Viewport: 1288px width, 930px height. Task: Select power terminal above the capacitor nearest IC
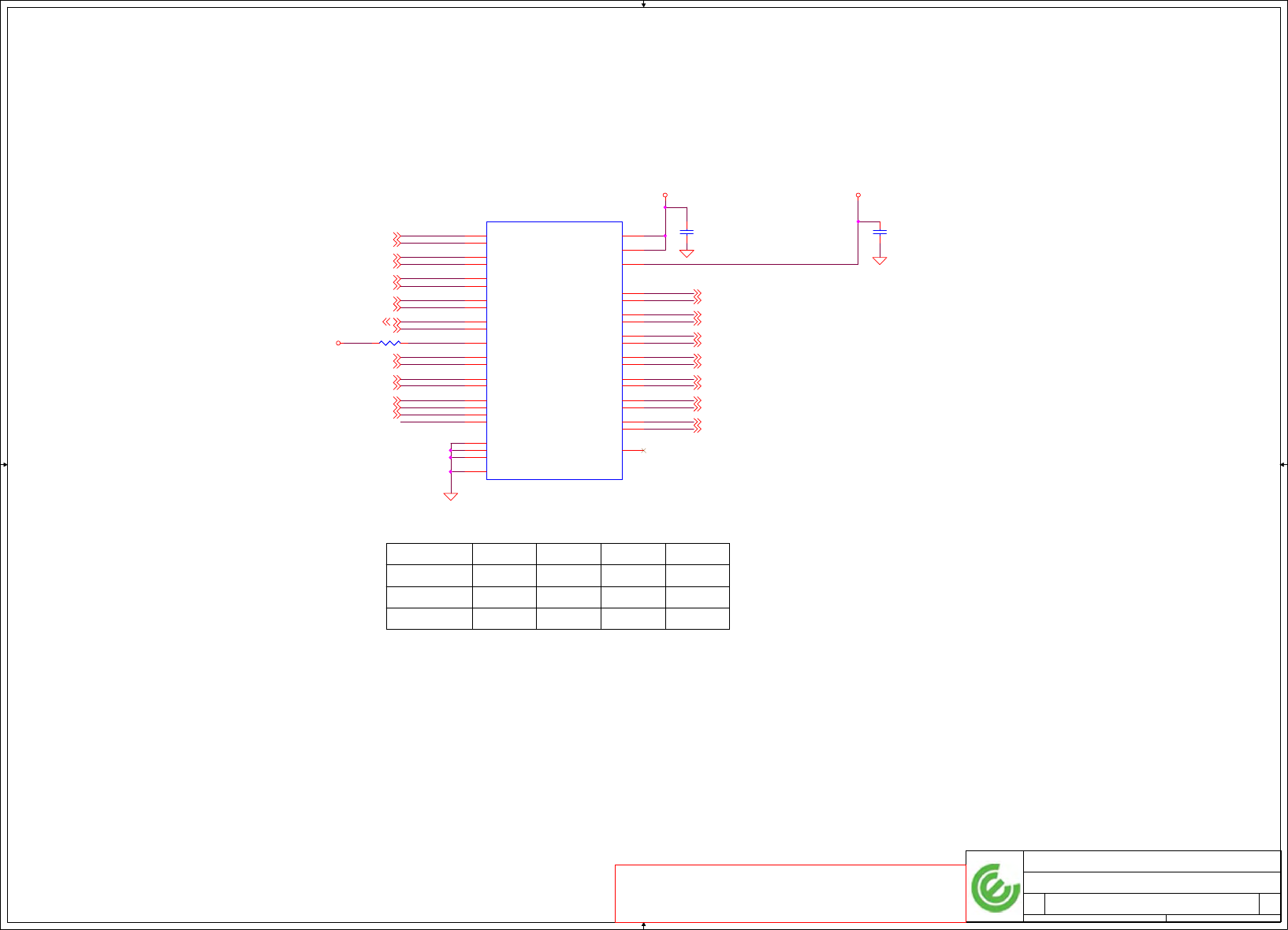coord(665,195)
